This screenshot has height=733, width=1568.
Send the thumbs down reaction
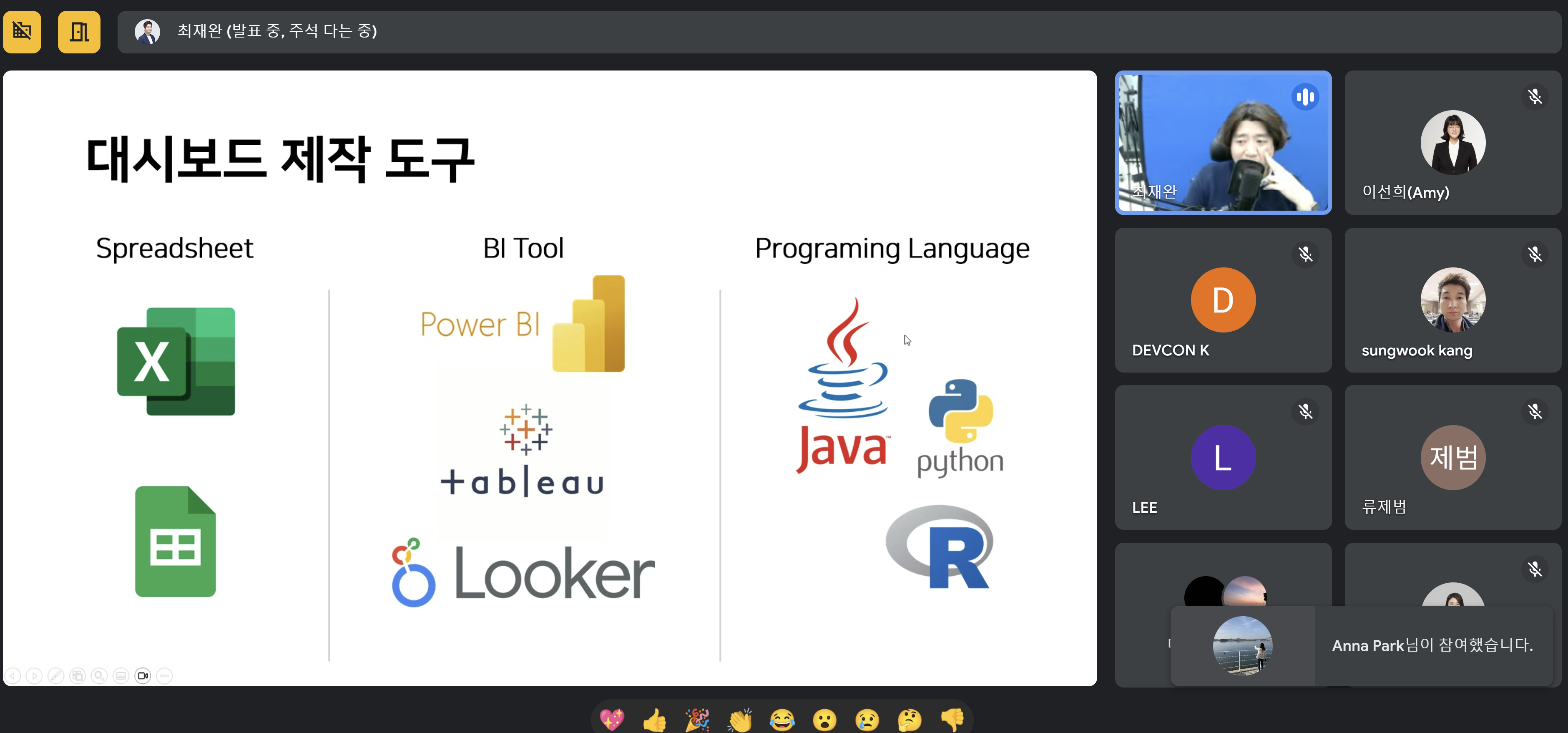click(x=952, y=720)
